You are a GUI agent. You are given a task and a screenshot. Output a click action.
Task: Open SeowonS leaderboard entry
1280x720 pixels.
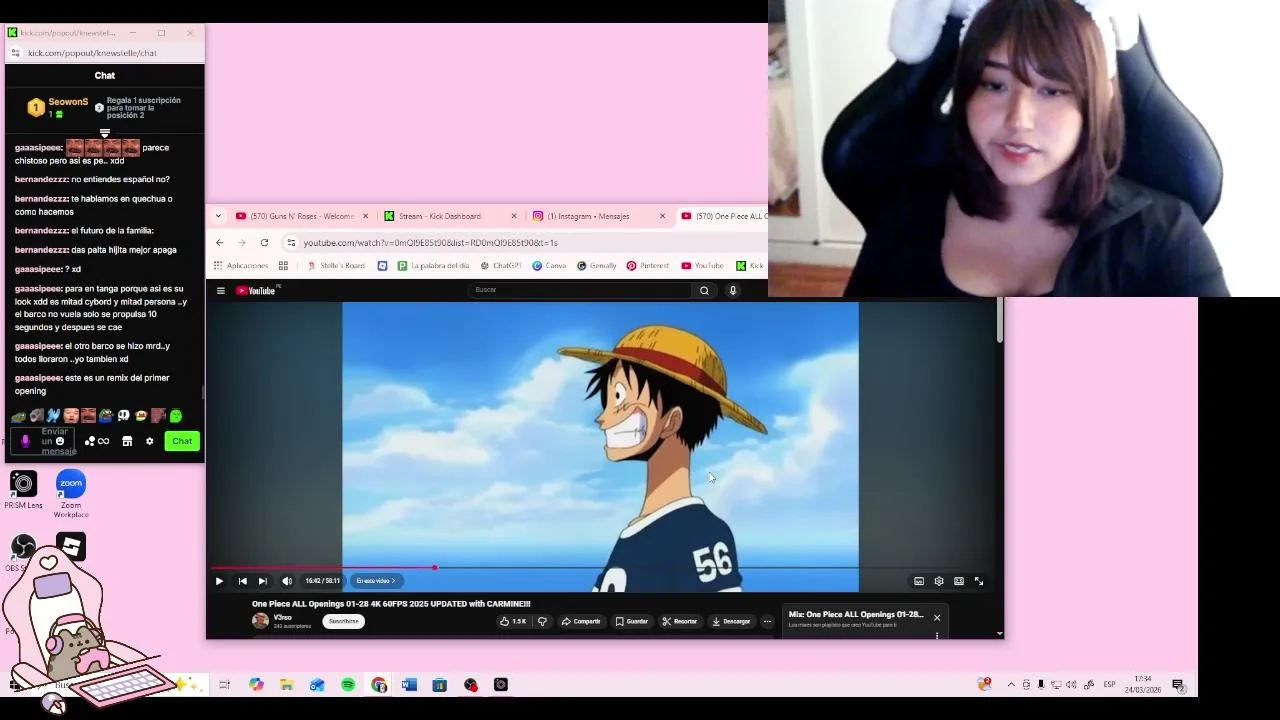[58, 107]
